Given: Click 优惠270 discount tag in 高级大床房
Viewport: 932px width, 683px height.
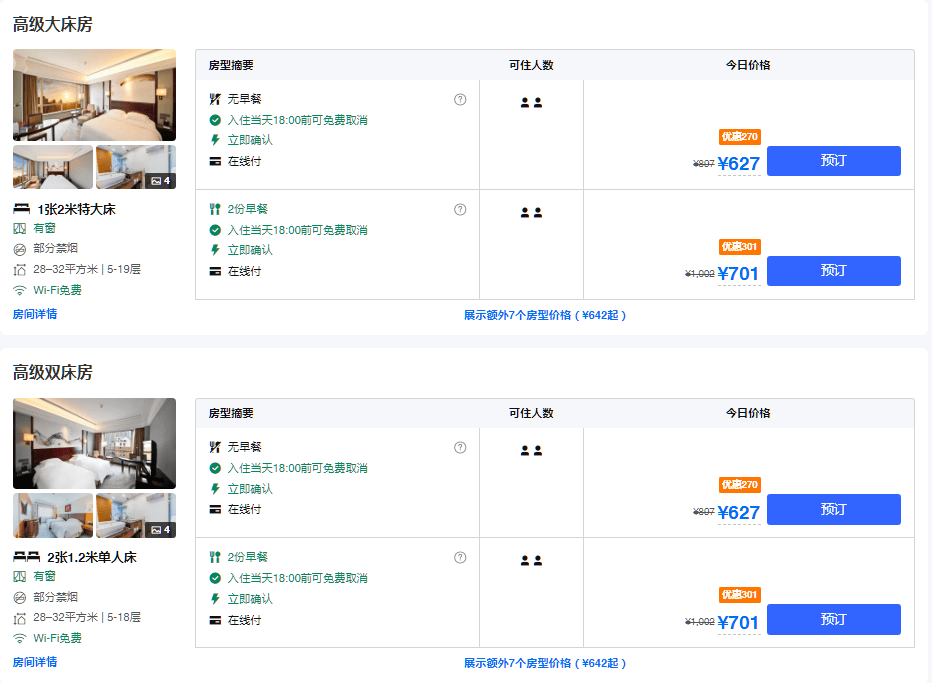Looking at the screenshot, I should coord(740,137).
